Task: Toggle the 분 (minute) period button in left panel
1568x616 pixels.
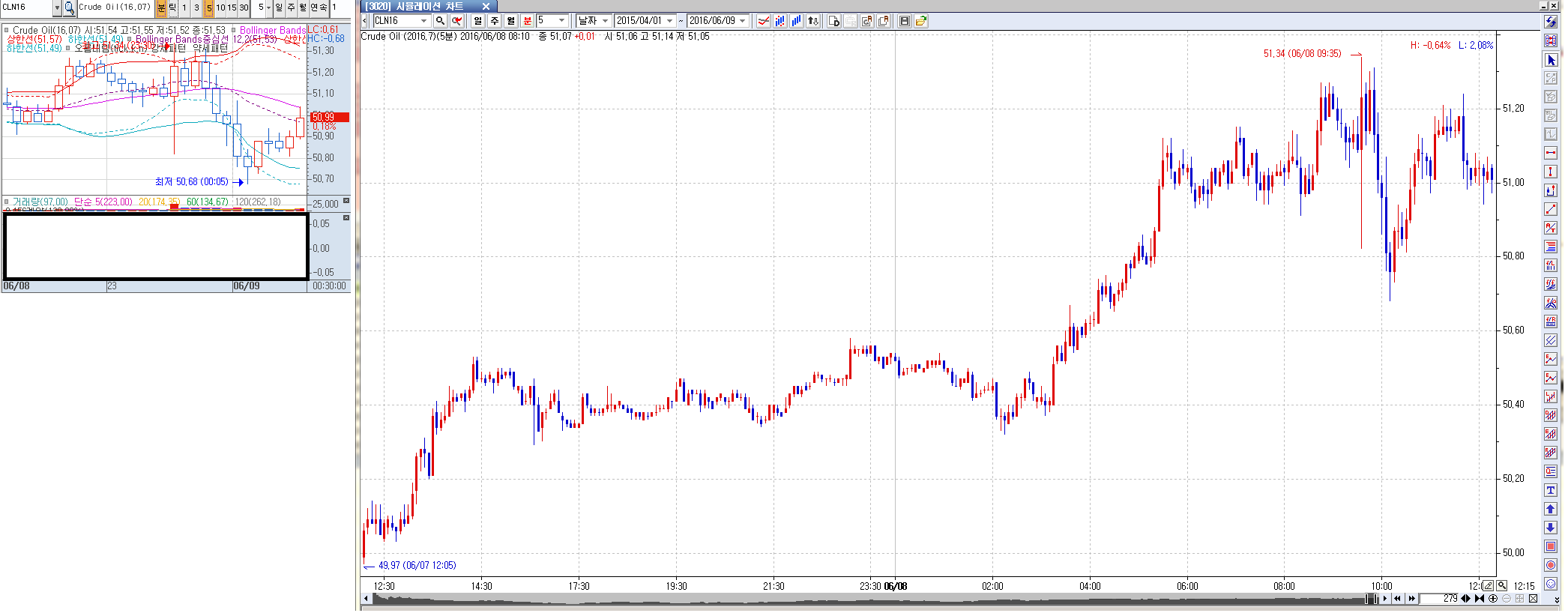Action: pyautogui.click(x=161, y=7)
